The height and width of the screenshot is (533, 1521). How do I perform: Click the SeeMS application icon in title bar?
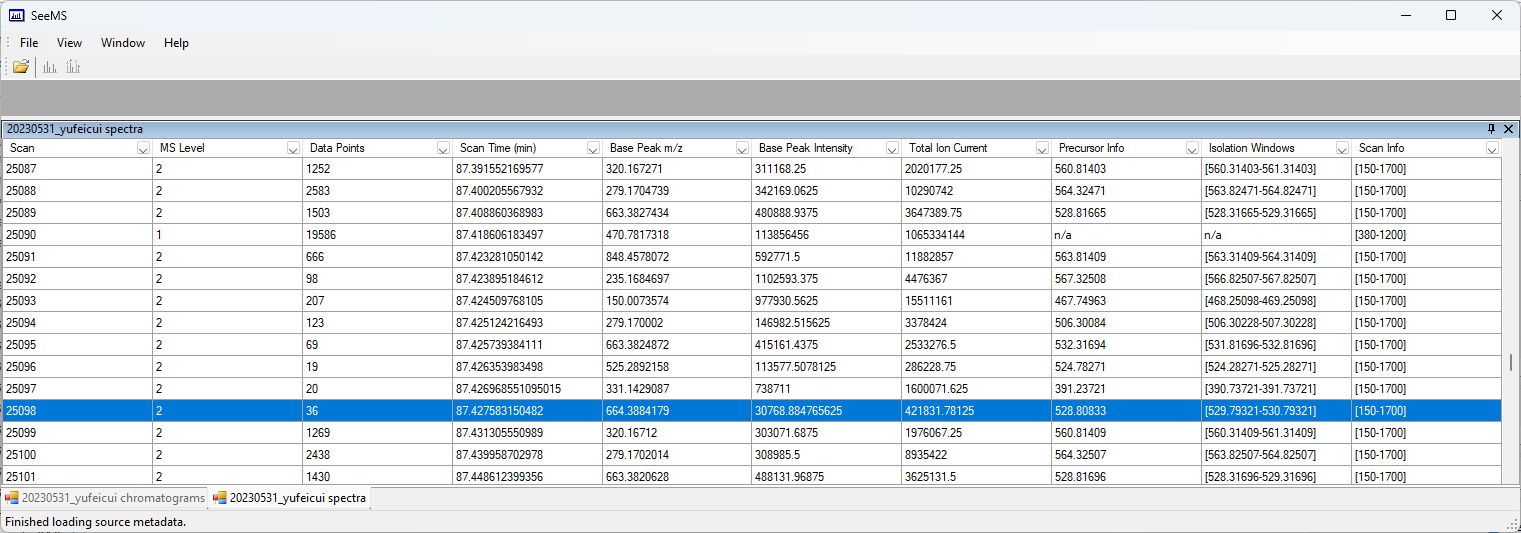click(x=16, y=15)
